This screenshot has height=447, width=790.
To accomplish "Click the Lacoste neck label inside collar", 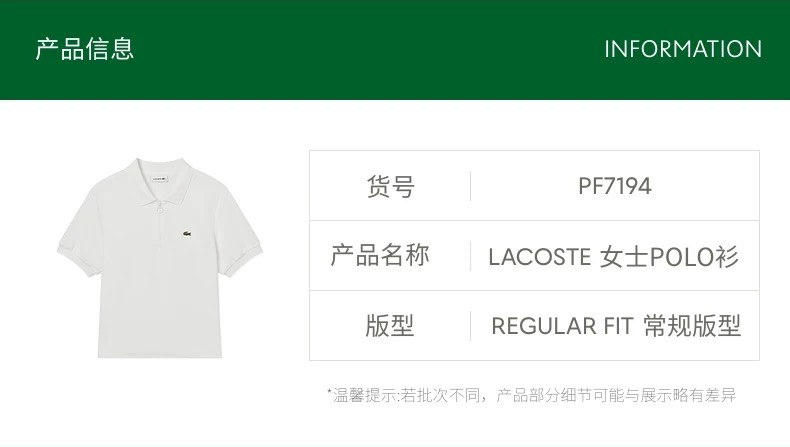I will pos(160,178).
